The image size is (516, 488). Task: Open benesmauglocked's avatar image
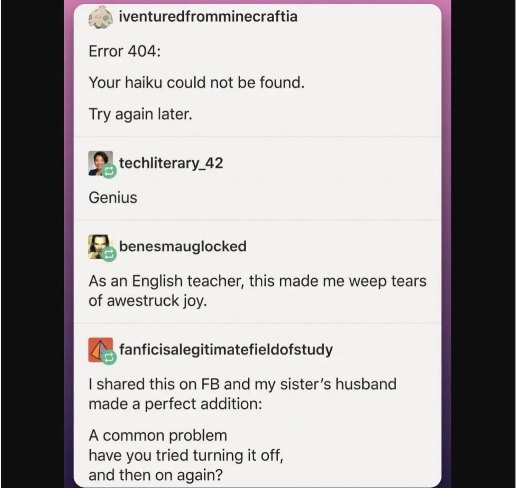tap(99, 247)
